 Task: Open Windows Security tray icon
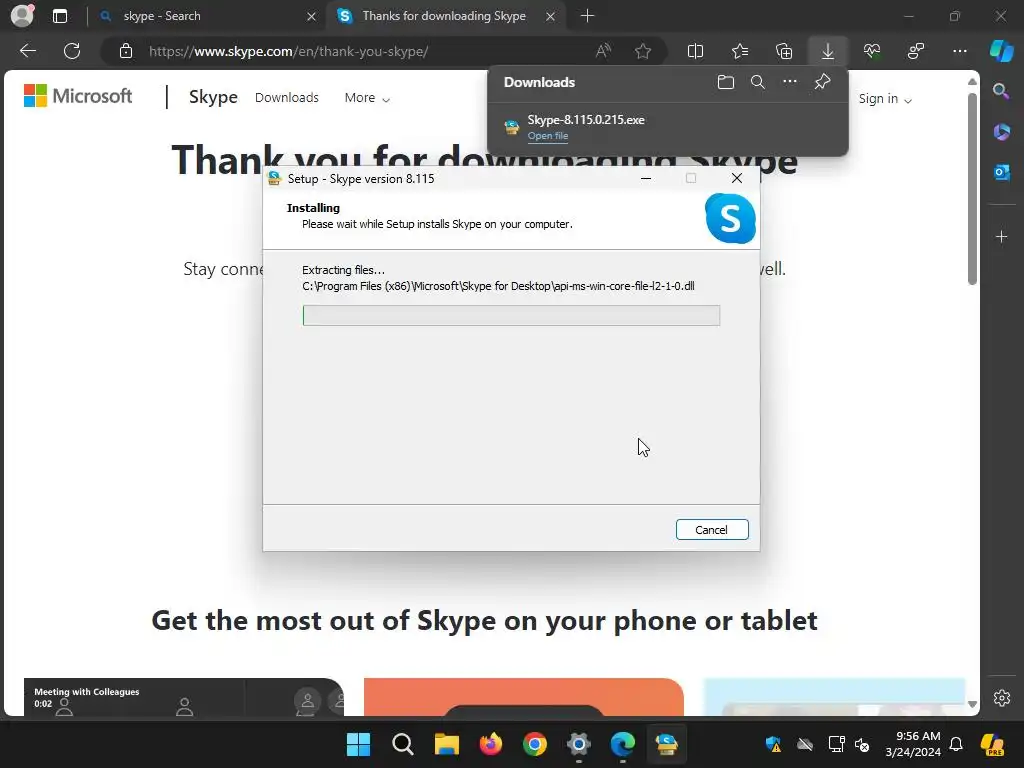[773, 744]
